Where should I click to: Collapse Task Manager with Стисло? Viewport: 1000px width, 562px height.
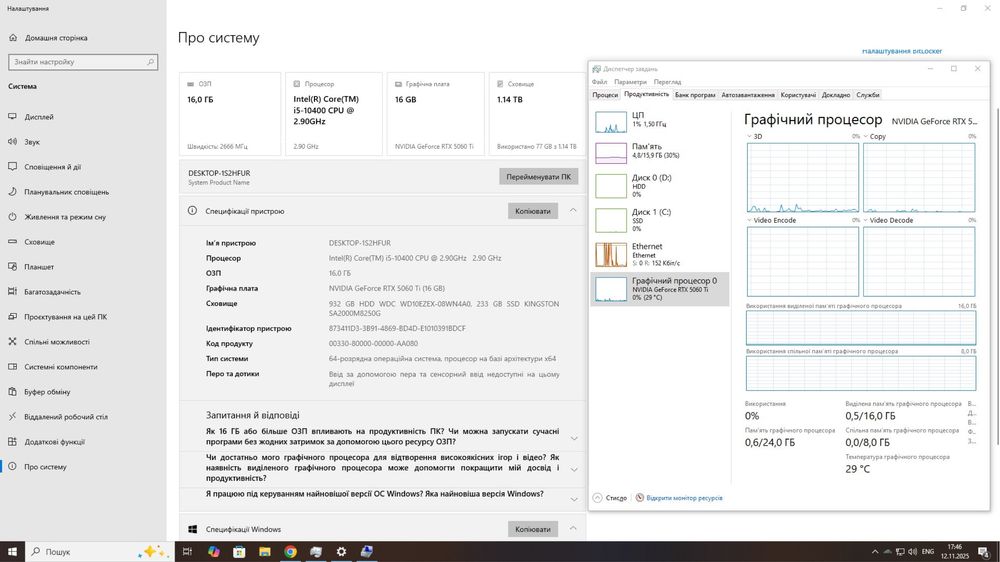pyautogui.click(x=610, y=498)
